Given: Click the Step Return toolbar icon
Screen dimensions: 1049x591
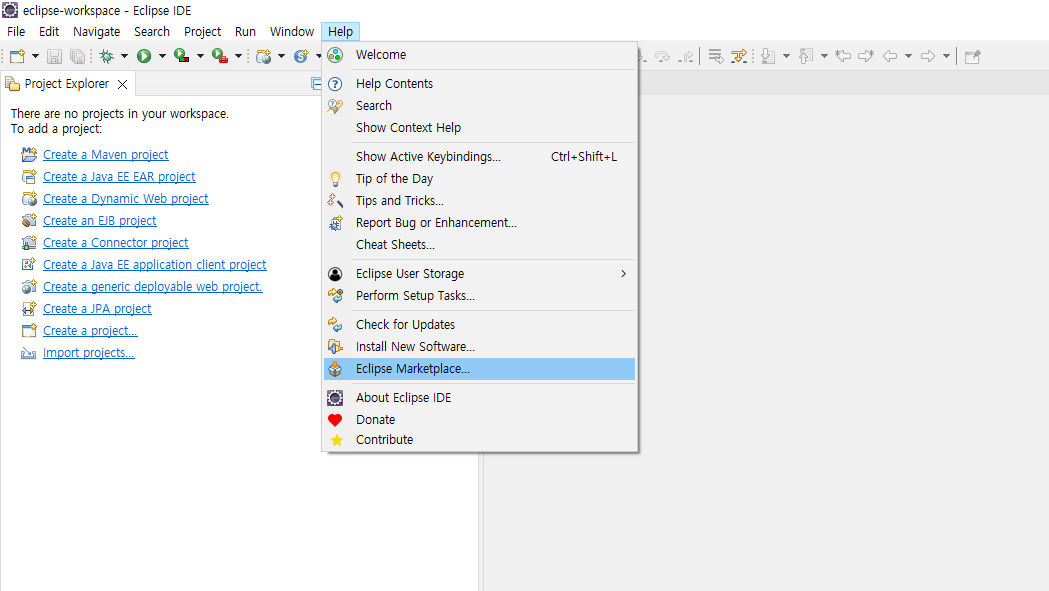Looking at the screenshot, I should (686, 56).
